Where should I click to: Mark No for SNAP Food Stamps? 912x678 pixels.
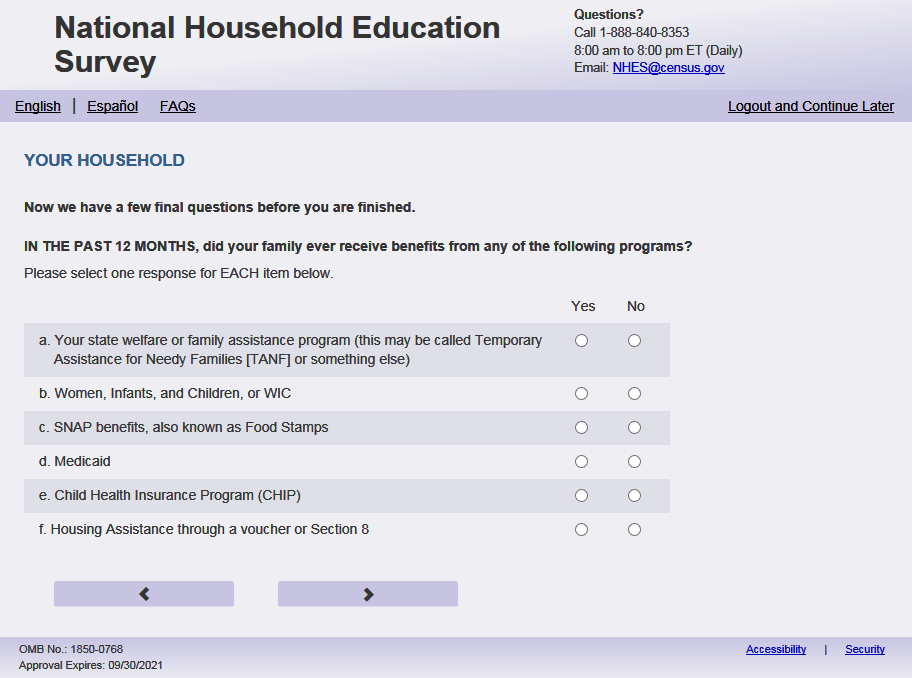(x=634, y=428)
